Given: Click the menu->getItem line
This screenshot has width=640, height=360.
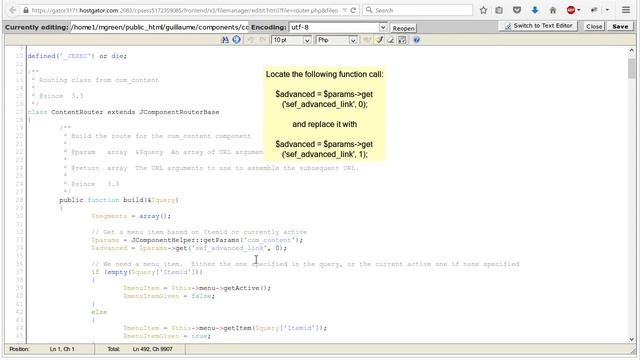Looking at the screenshot, I should click(x=225, y=328).
